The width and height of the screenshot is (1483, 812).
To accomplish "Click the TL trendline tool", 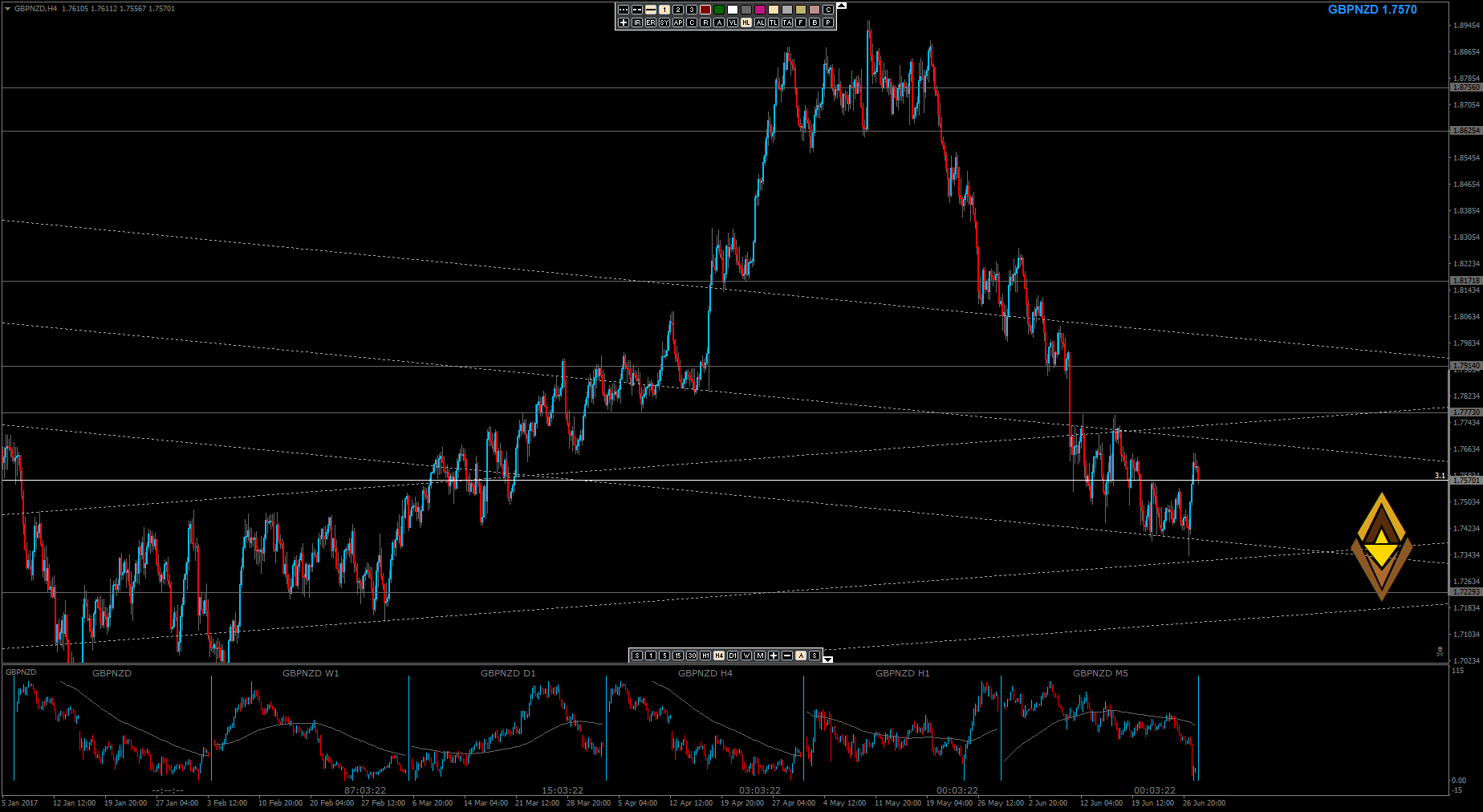I will [x=774, y=22].
